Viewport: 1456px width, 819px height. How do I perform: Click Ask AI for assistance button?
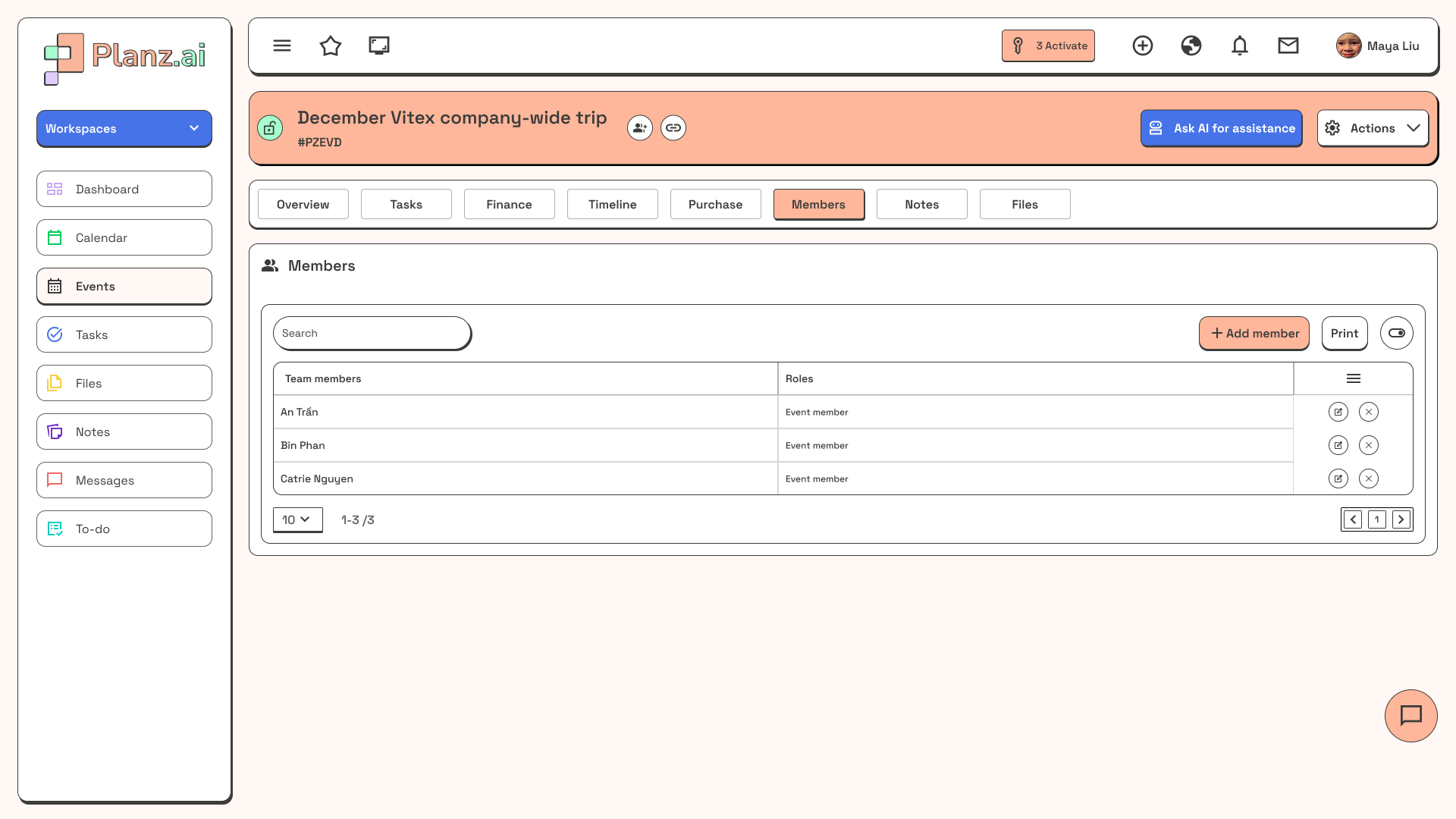[1221, 128]
